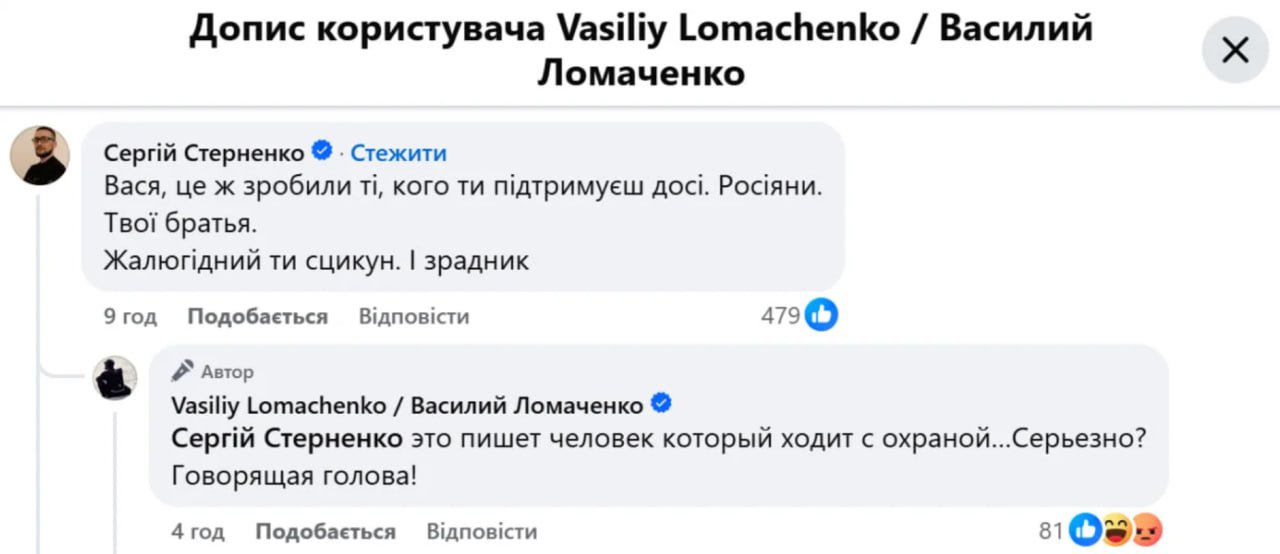Viewport: 1280px width, 554px height.
Task: Like the first comment with Подобається
Action: (258, 316)
